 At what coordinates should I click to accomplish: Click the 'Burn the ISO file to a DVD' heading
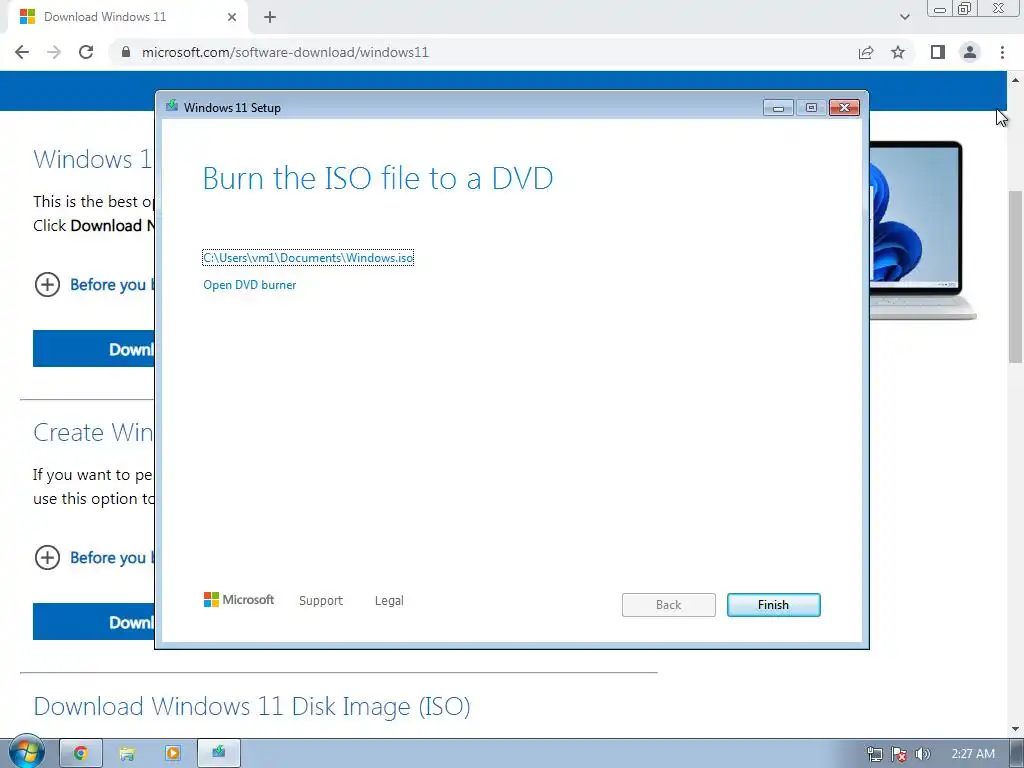click(x=378, y=178)
